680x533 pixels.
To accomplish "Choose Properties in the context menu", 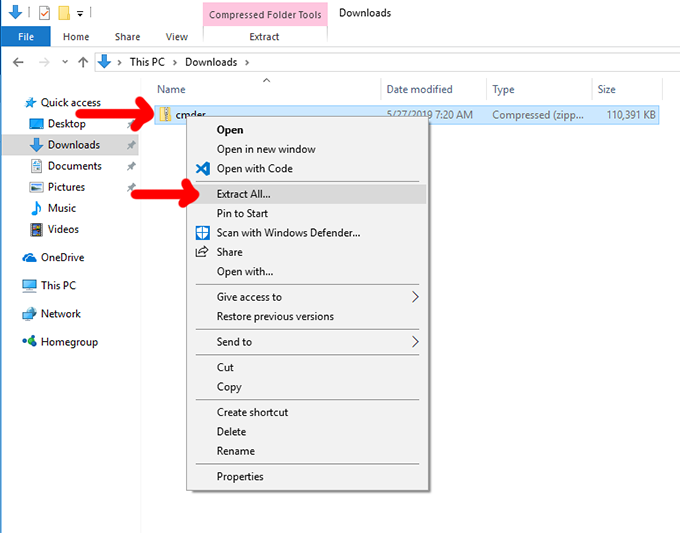I will tap(308, 477).
